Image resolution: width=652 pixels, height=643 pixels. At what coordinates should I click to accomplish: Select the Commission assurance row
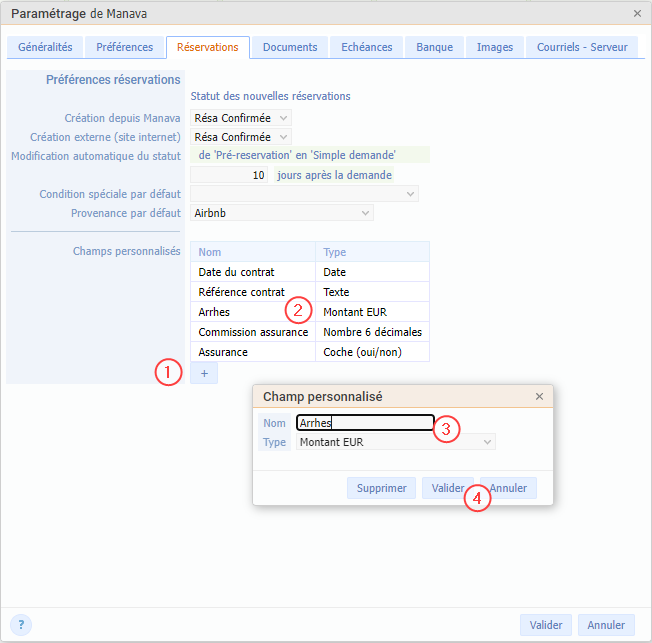[x=253, y=332]
